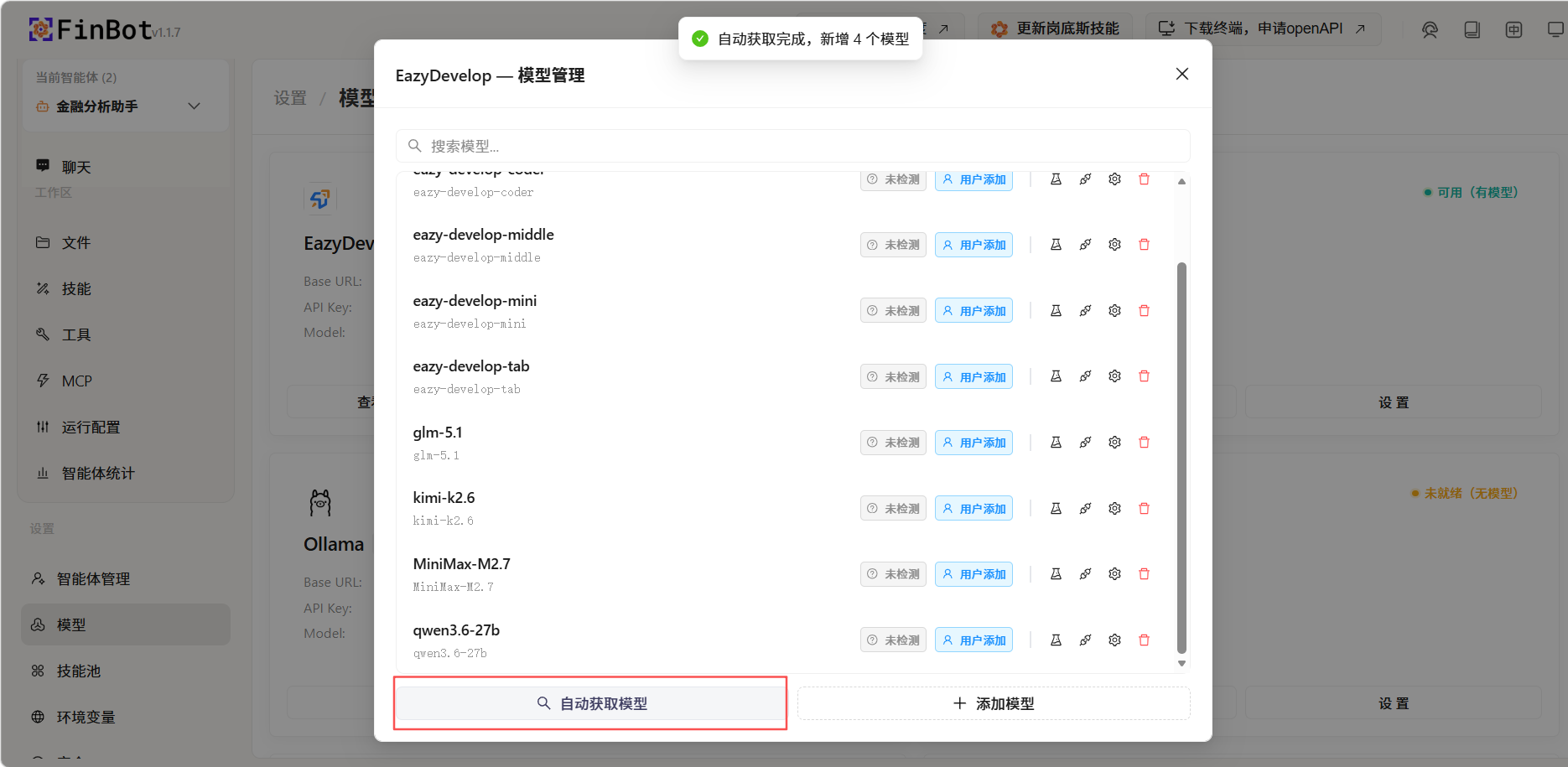1568x767 pixels.
Task: Select the 模型 settings item
Action: click(x=126, y=624)
